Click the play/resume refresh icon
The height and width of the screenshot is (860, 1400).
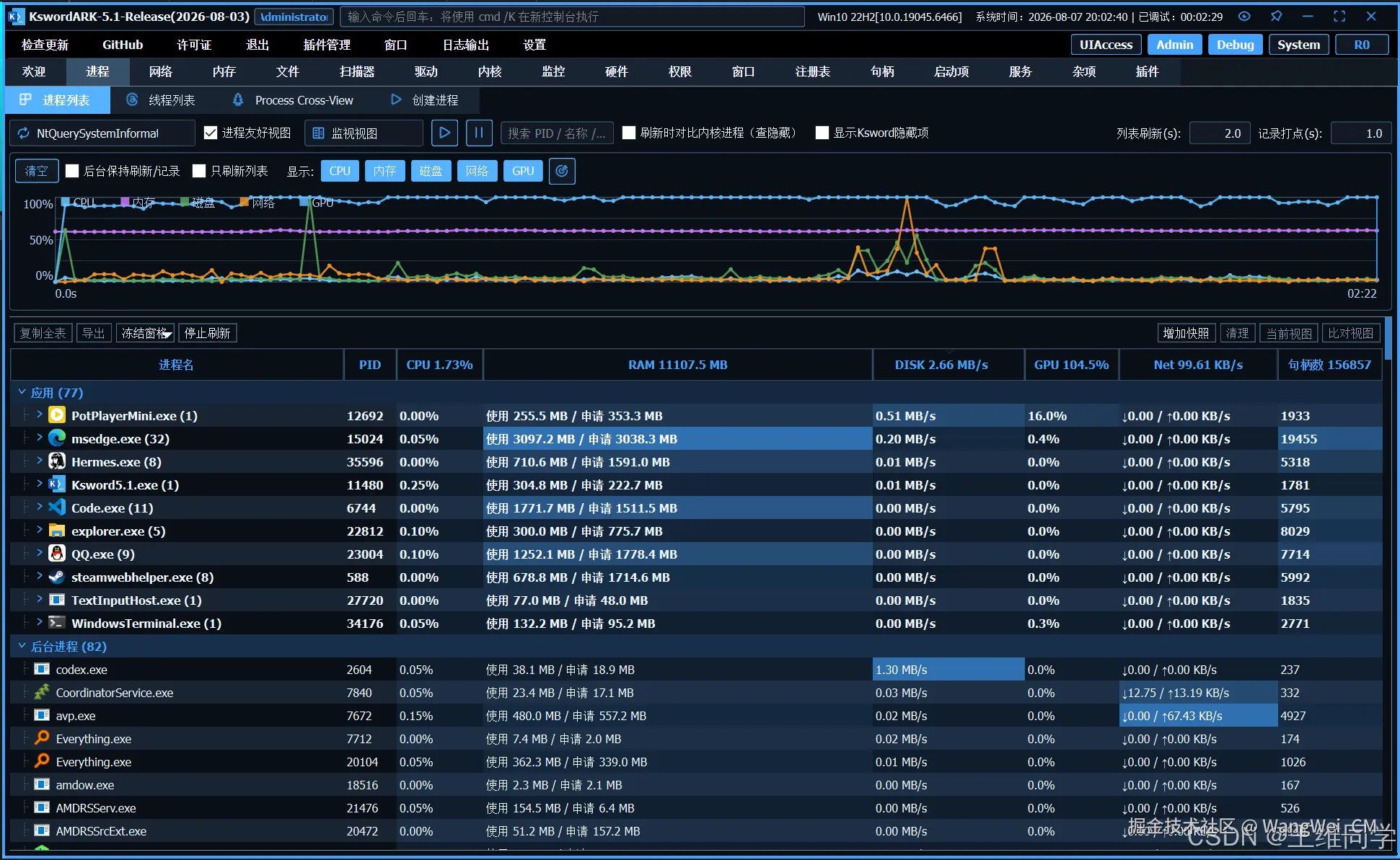point(444,133)
